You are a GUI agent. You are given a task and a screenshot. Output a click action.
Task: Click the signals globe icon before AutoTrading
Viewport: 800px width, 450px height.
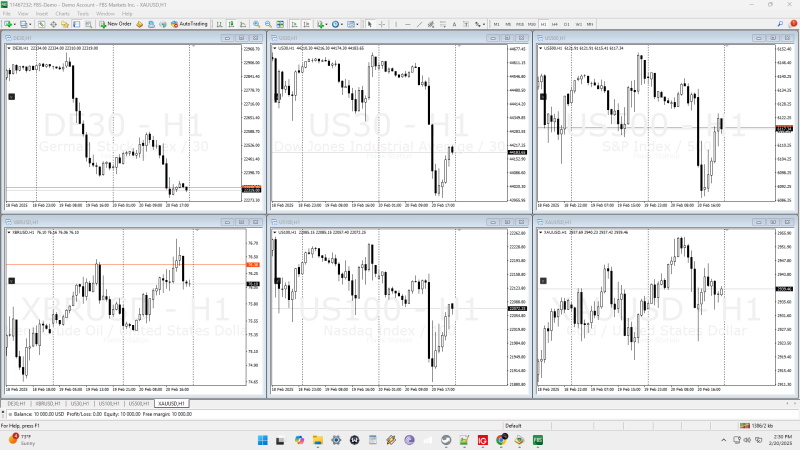click(x=163, y=24)
